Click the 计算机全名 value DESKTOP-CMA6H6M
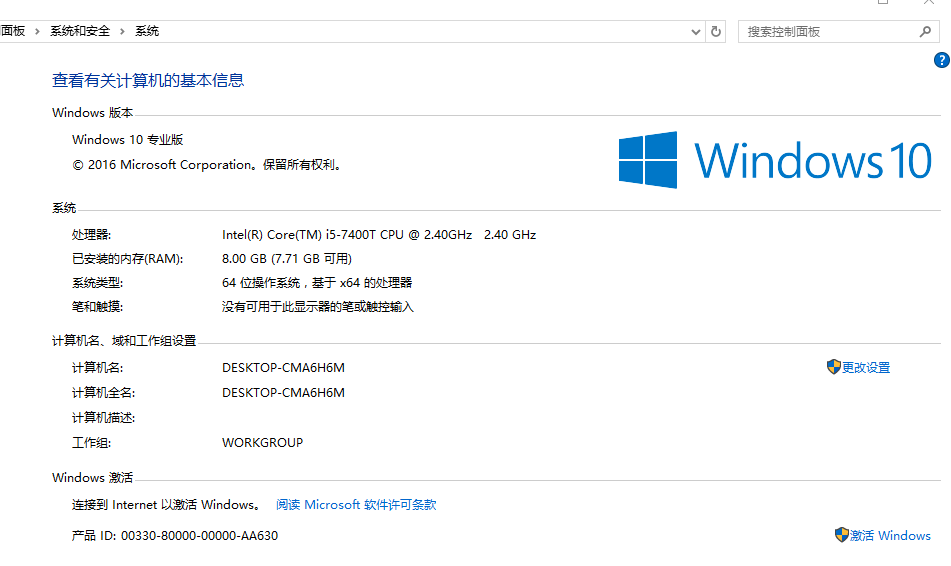The width and height of the screenshot is (951, 566). 283,392
